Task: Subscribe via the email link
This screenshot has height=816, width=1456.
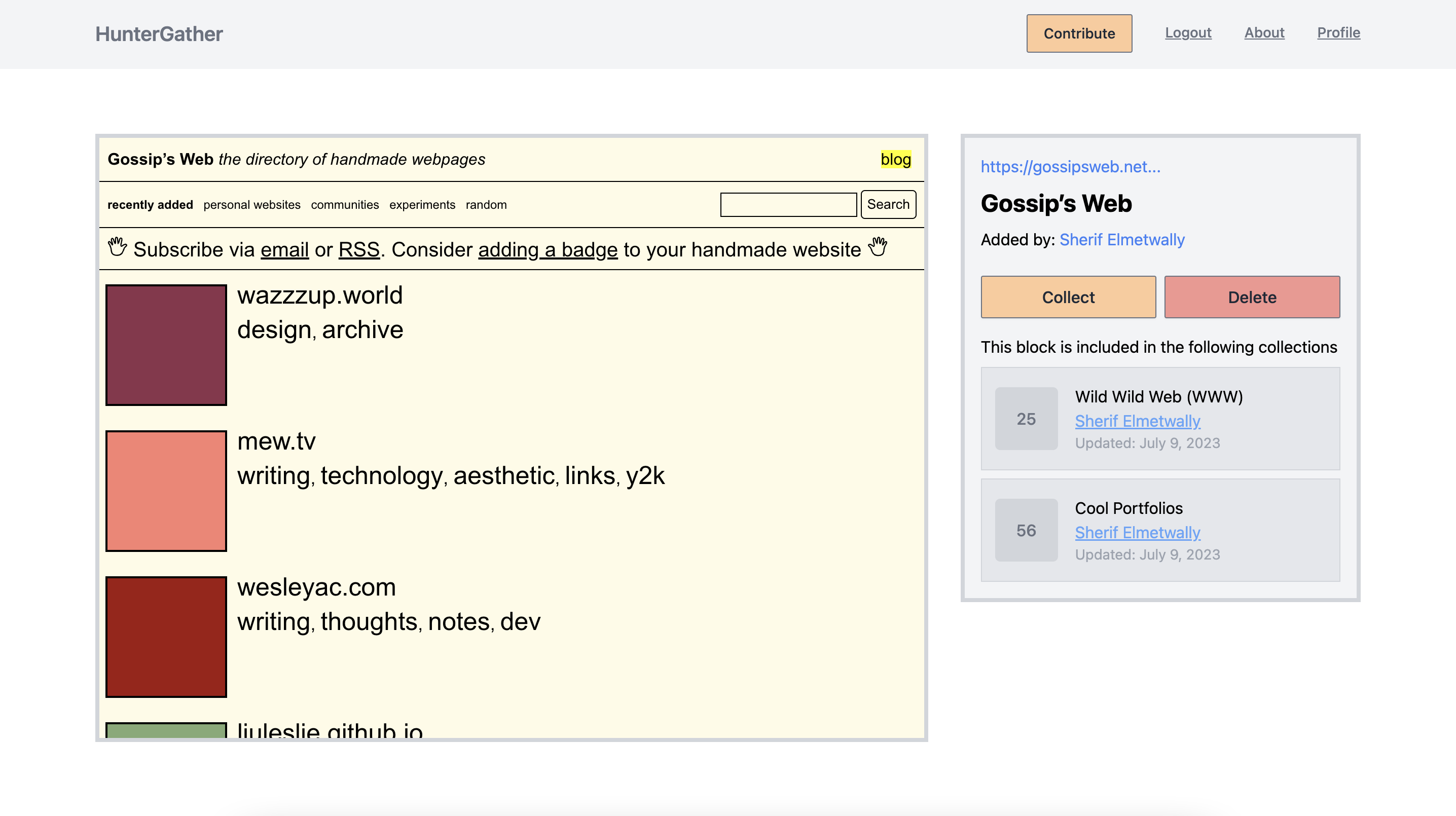Action: pos(284,249)
